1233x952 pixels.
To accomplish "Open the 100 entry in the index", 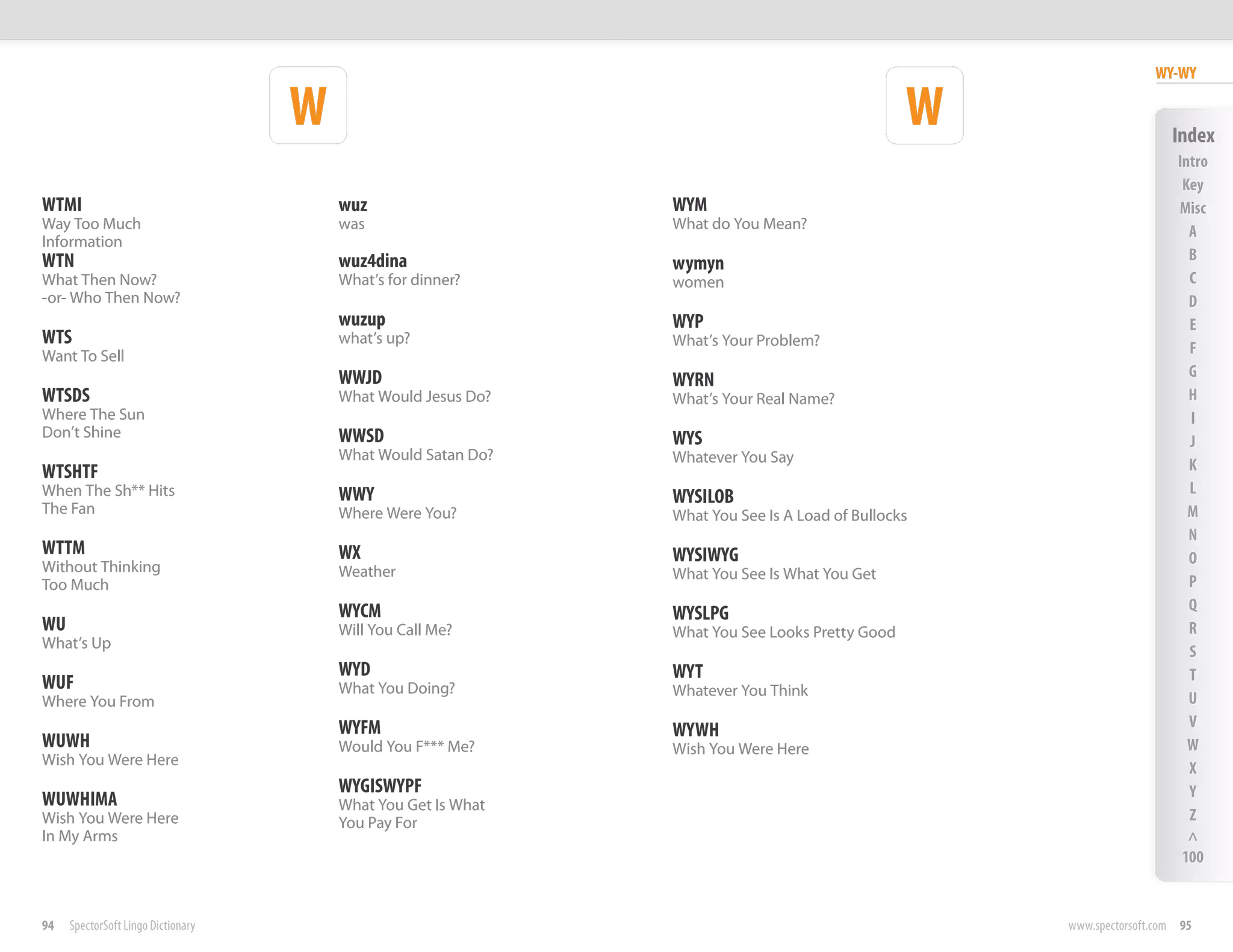I will (x=1192, y=857).
